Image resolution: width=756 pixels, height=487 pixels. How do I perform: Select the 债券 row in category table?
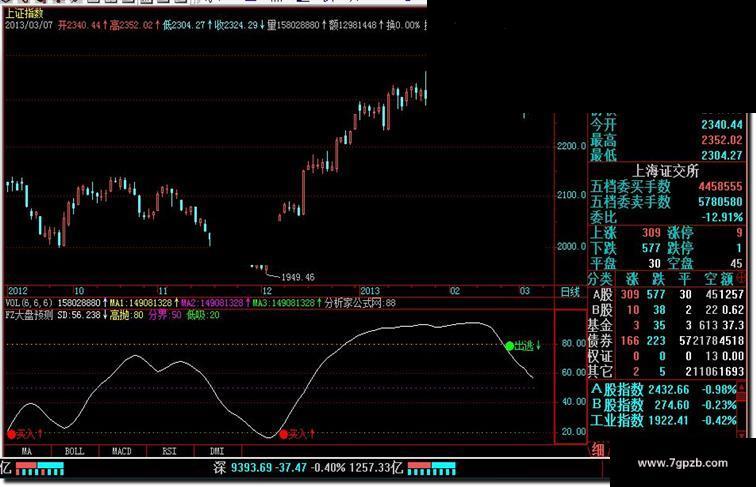click(x=667, y=341)
